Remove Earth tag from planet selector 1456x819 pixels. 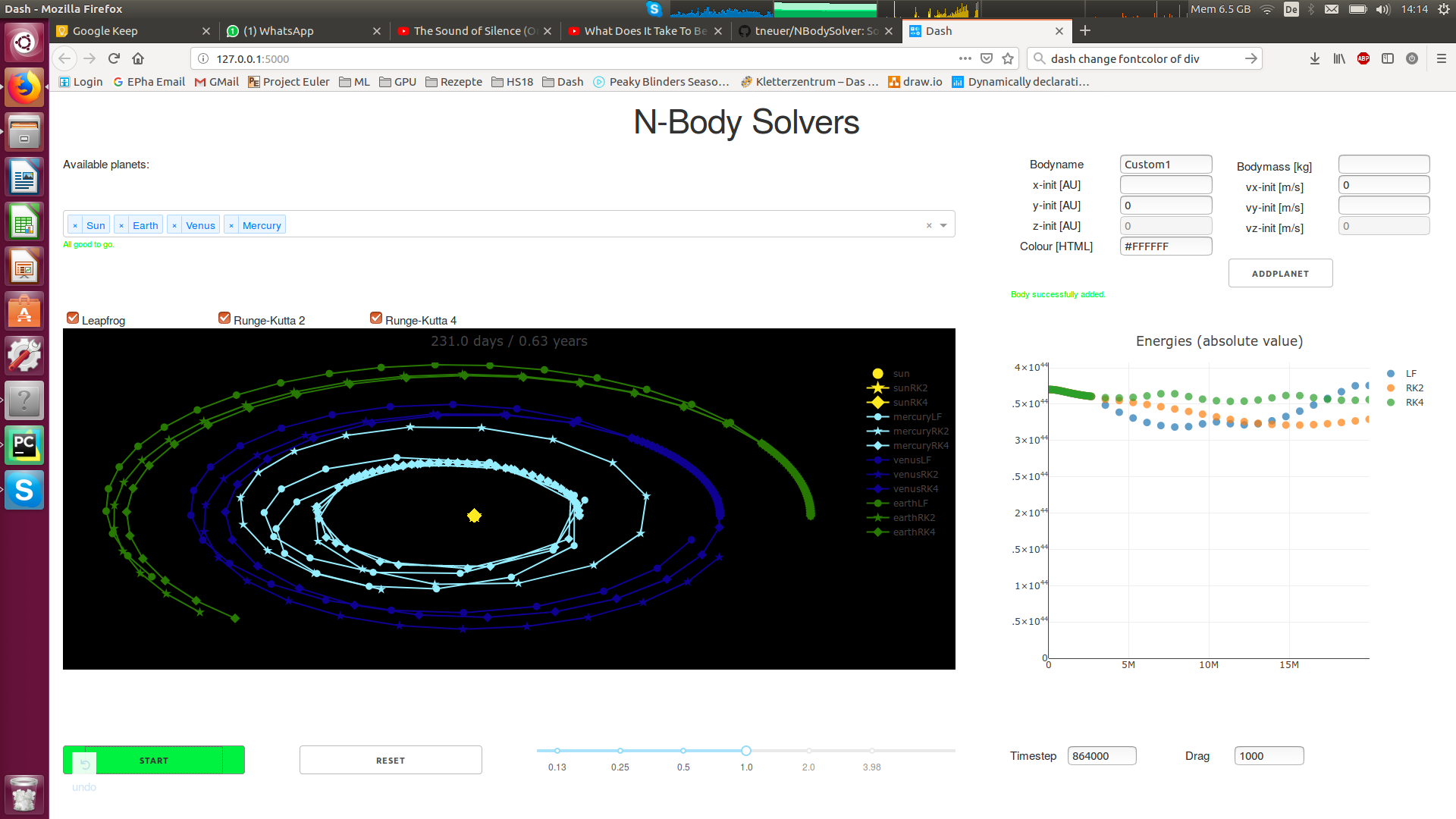(121, 226)
